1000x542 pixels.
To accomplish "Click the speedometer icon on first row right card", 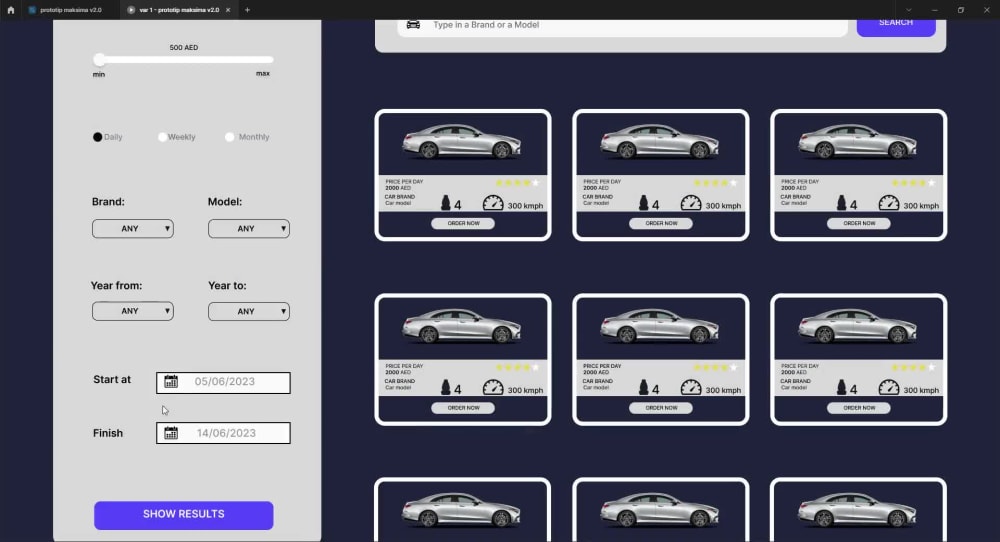I will 889,203.
